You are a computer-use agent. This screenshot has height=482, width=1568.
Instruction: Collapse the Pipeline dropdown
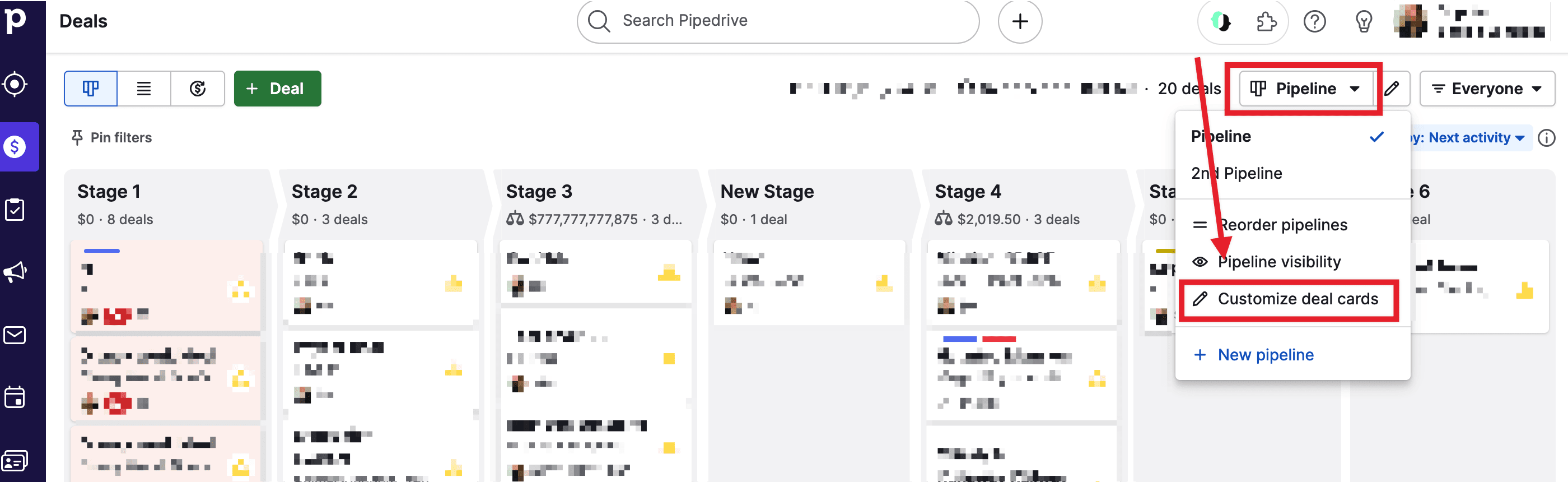tap(1304, 89)
